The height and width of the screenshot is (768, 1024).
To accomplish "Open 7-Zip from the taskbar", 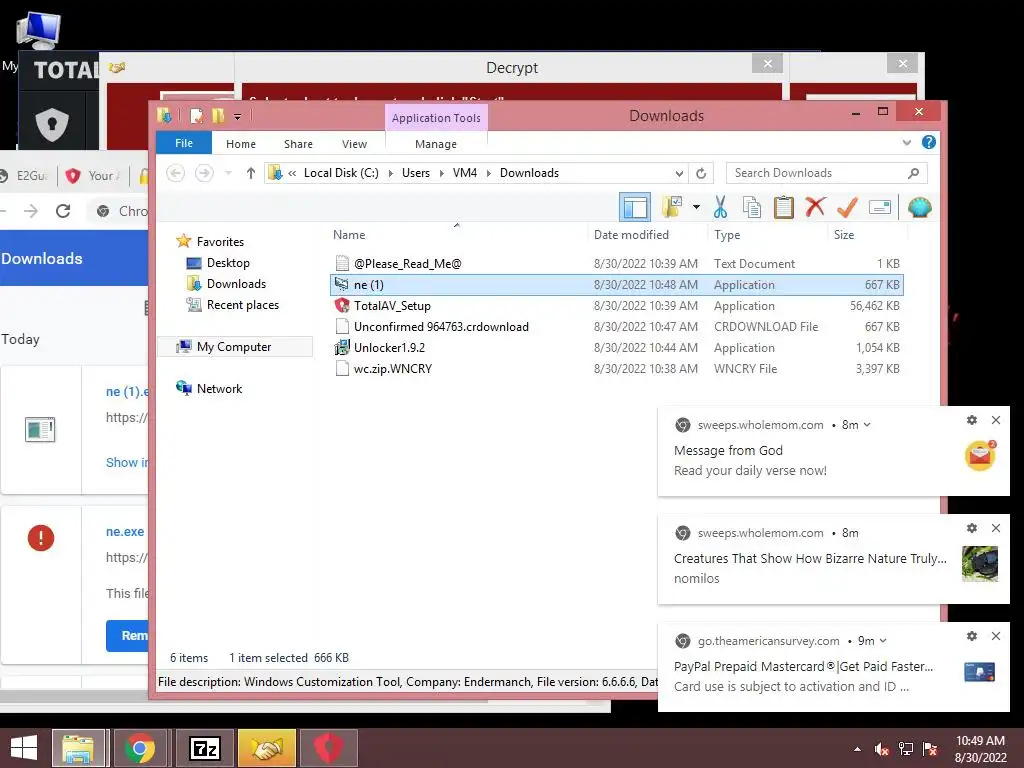I will click(204, 748).
